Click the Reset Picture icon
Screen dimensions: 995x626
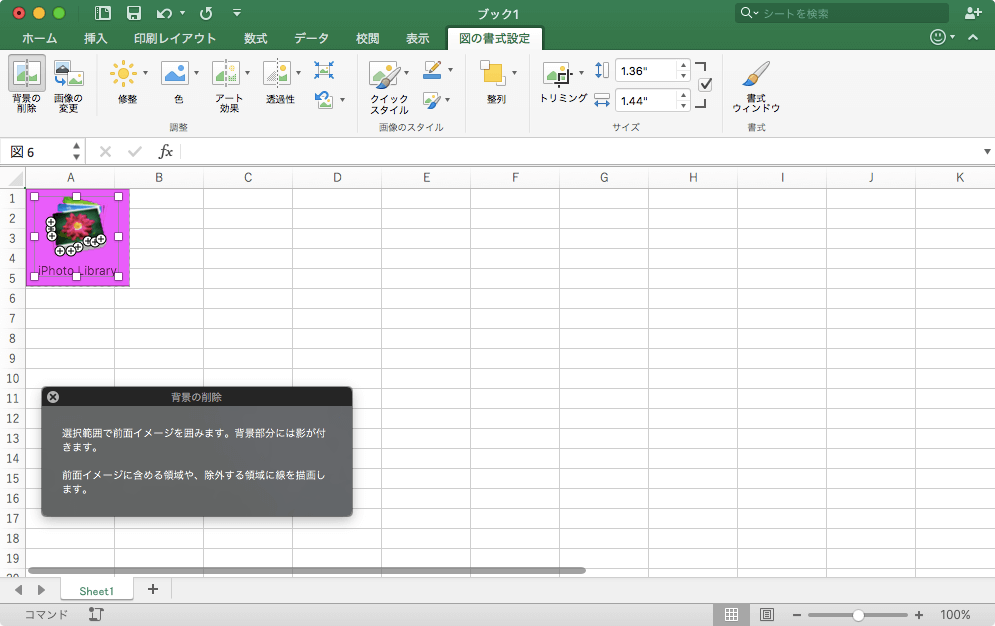coord(324,100)
